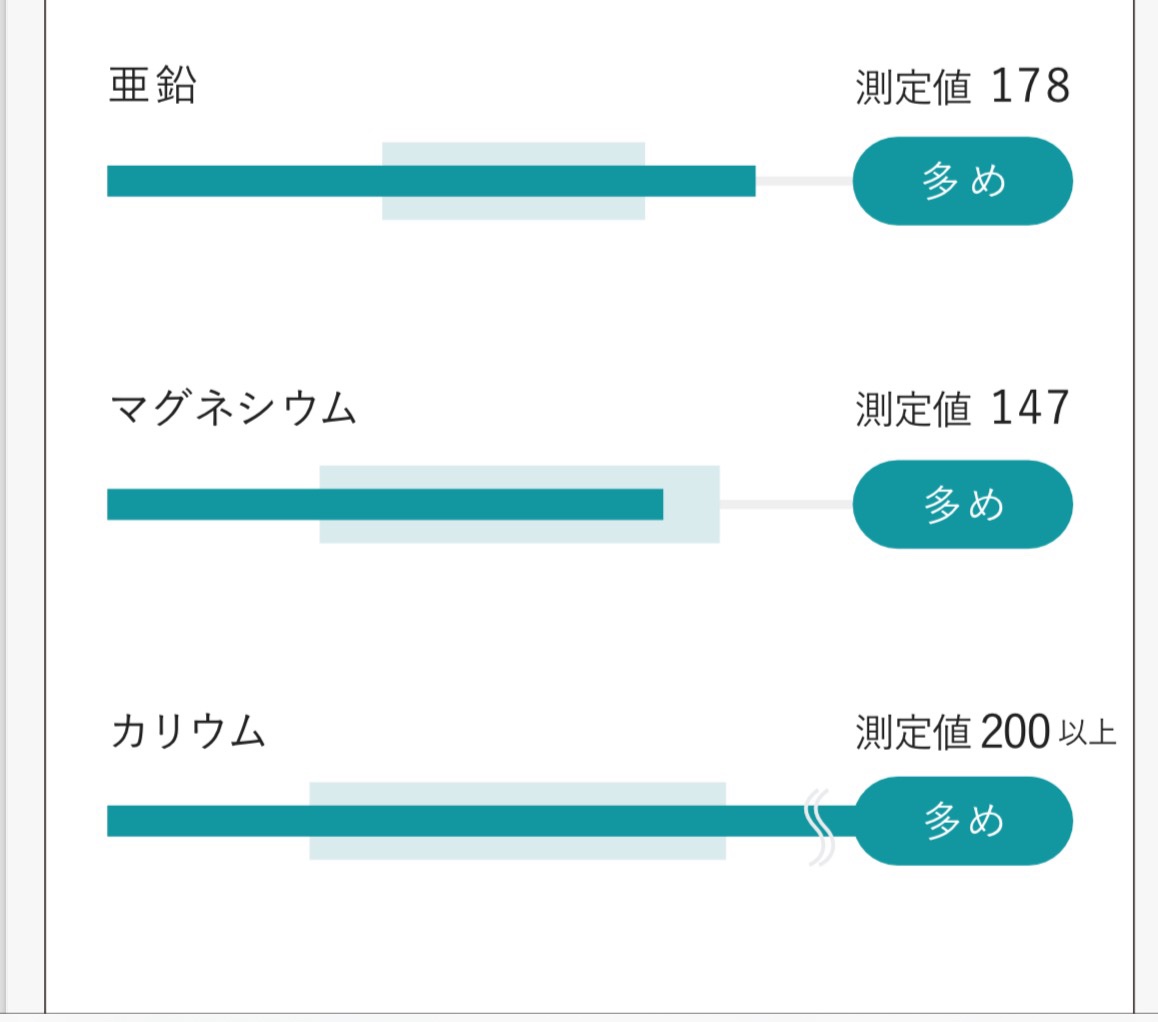Viewport: 1158px width, 1022px height.
Task: Click the マグネシウム measurement value 147
Action: pos(1030,410)
